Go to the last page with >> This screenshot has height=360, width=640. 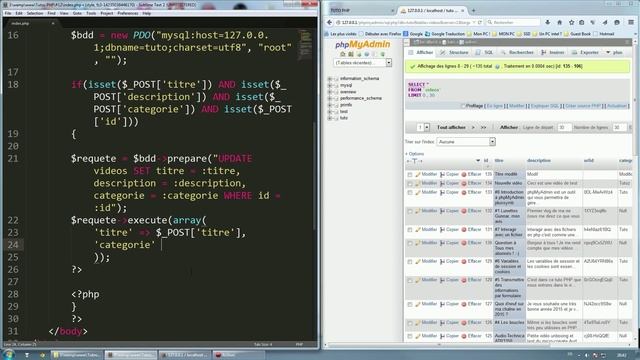click(483, 127)
